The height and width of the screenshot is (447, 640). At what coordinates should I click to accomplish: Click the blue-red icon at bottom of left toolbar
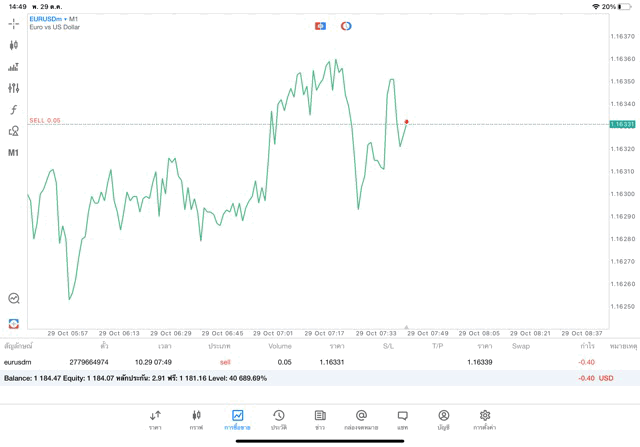coord(14,323)
